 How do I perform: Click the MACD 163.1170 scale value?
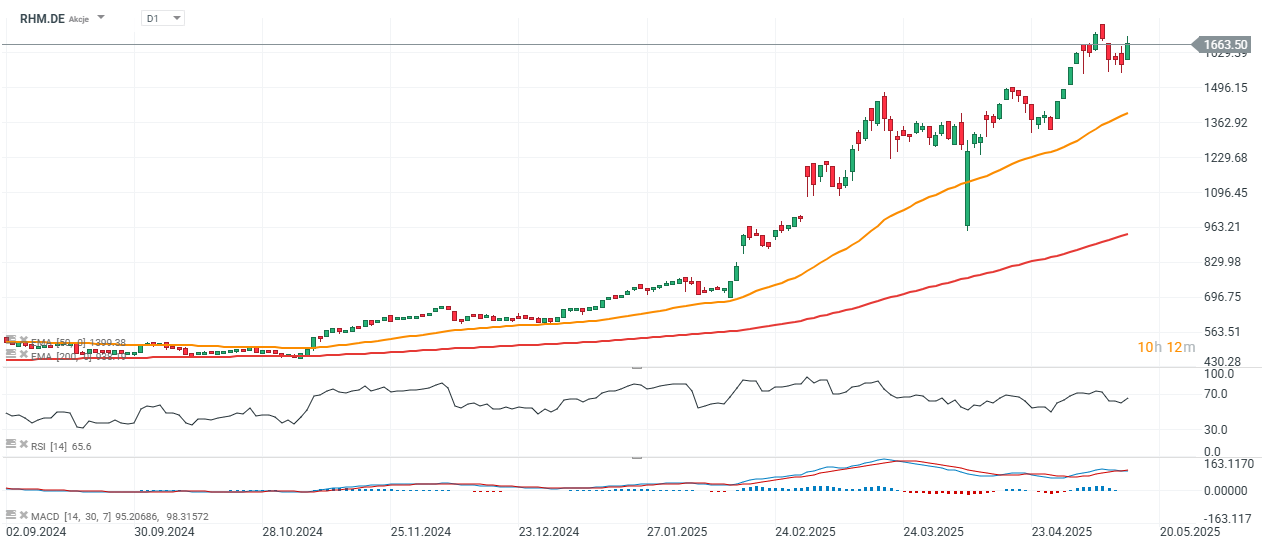[x=1227, y=464]
